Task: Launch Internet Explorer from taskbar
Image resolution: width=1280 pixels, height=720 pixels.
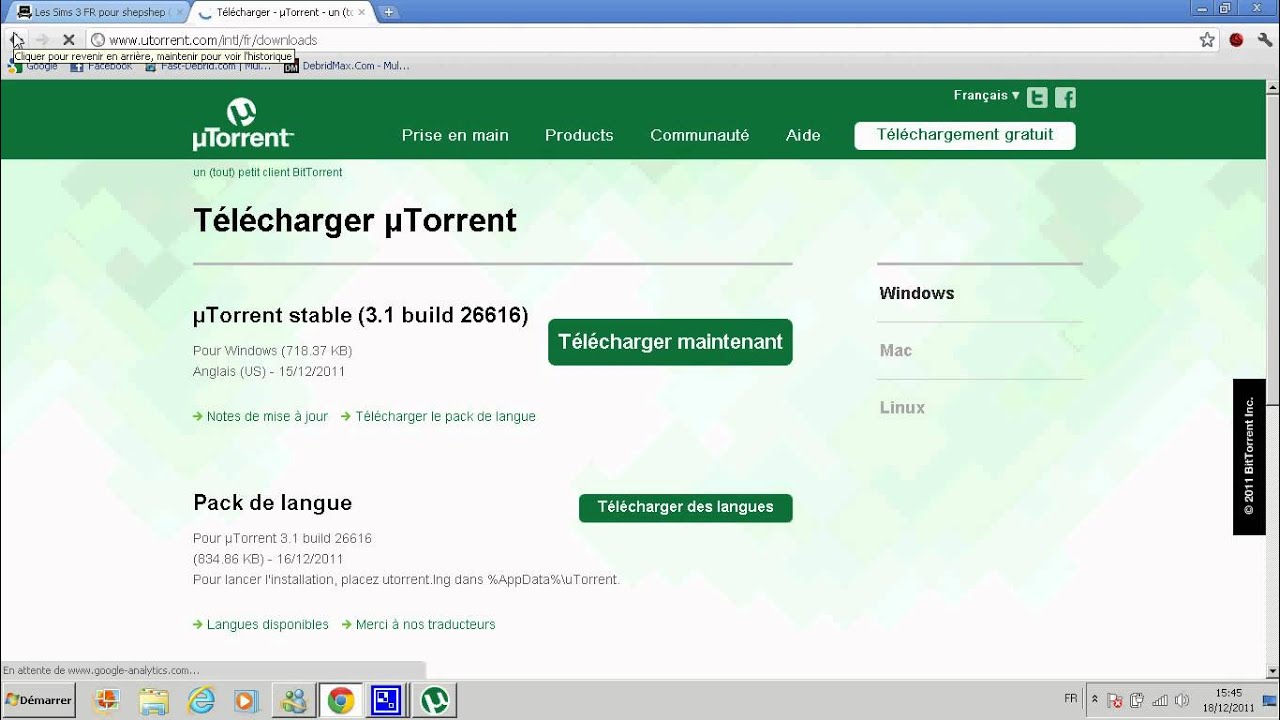Action: point(201,700)
